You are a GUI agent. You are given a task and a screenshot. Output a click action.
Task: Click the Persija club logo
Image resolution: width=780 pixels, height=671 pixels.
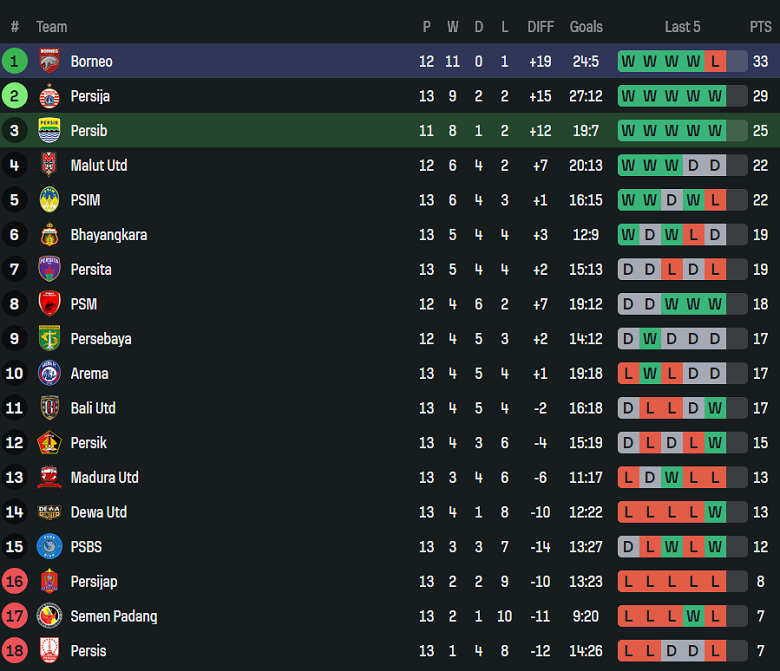pos(49,96)
